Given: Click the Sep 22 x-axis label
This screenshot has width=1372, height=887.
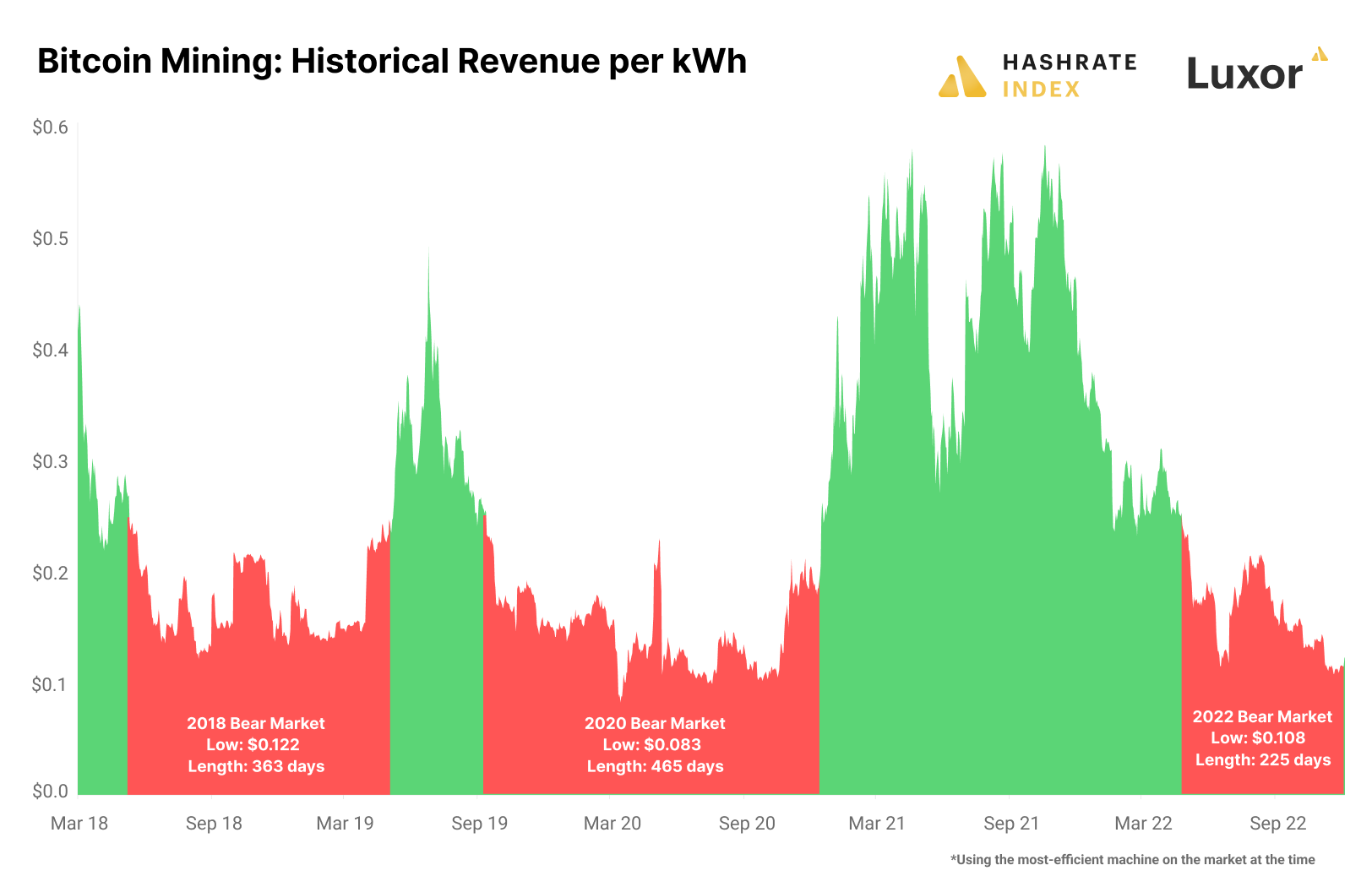Looking at the screenshot, I should (1278, 824).
